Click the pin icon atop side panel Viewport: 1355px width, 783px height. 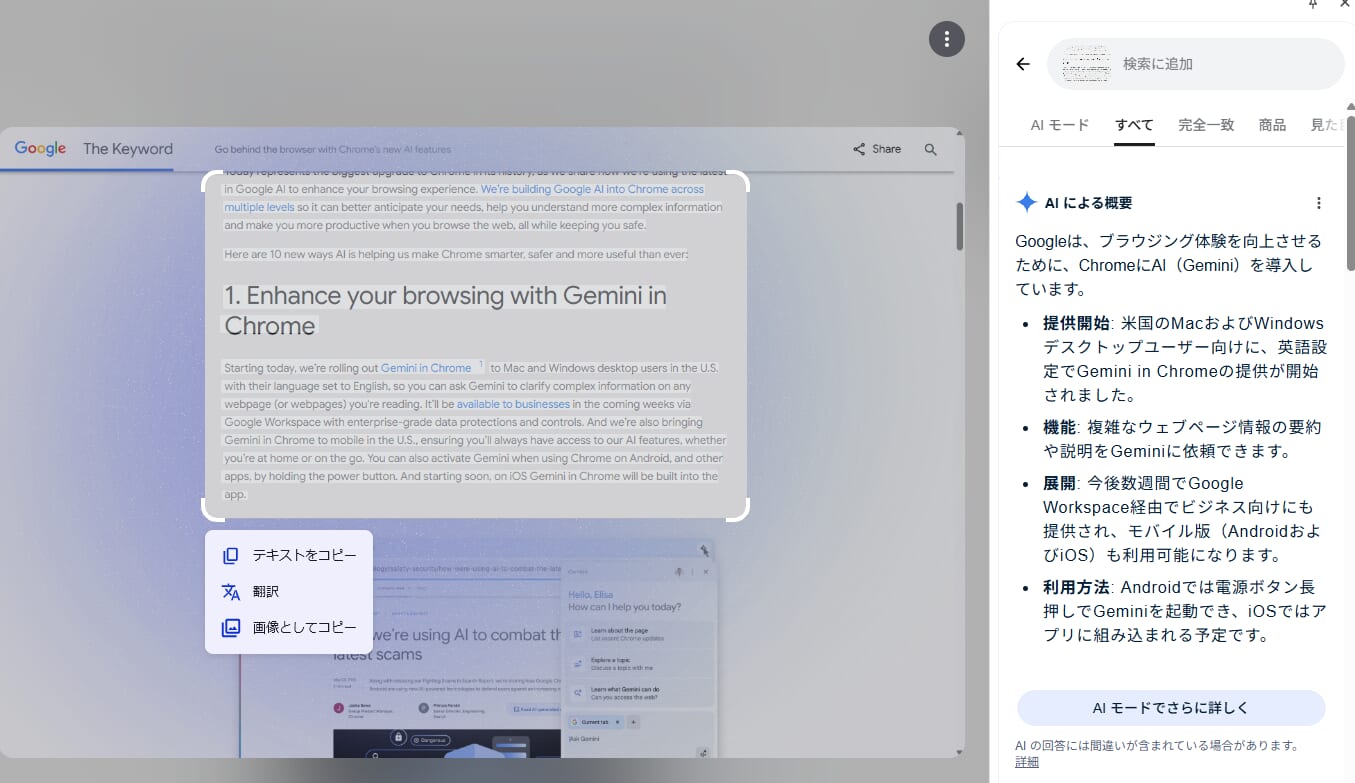[x=1313, y=4]
